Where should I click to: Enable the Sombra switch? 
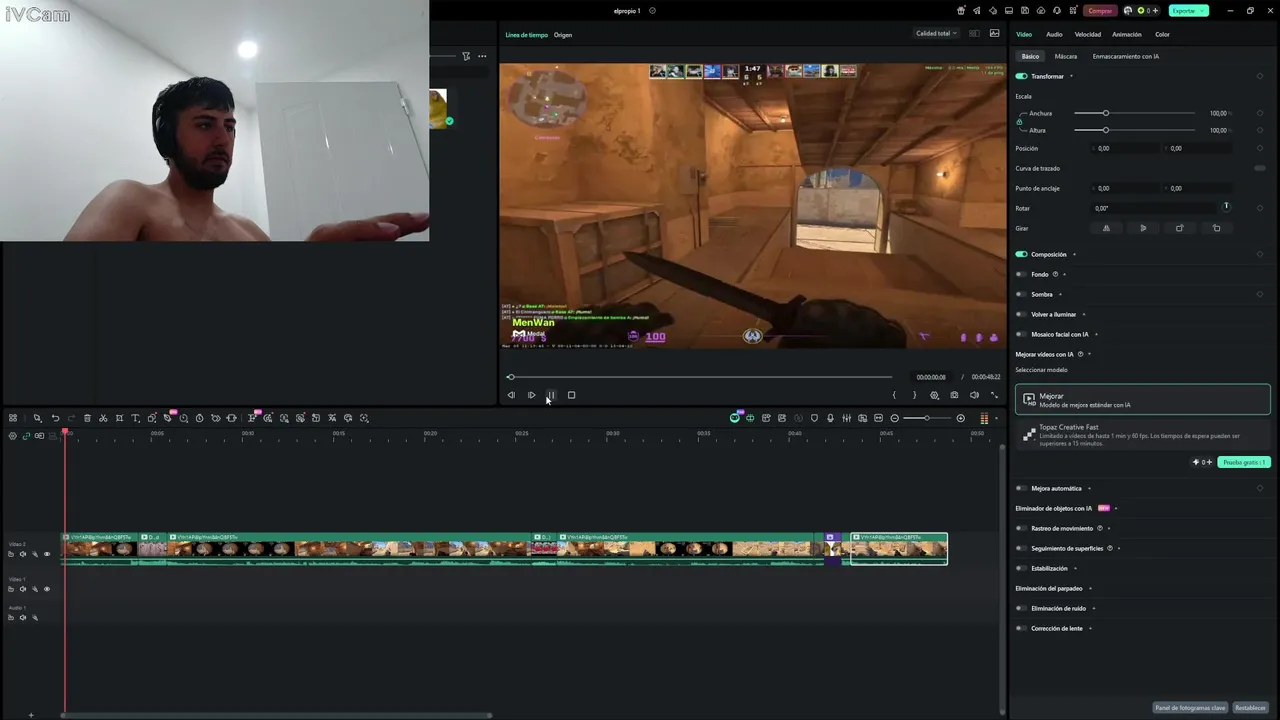(x=1021, y=294)
